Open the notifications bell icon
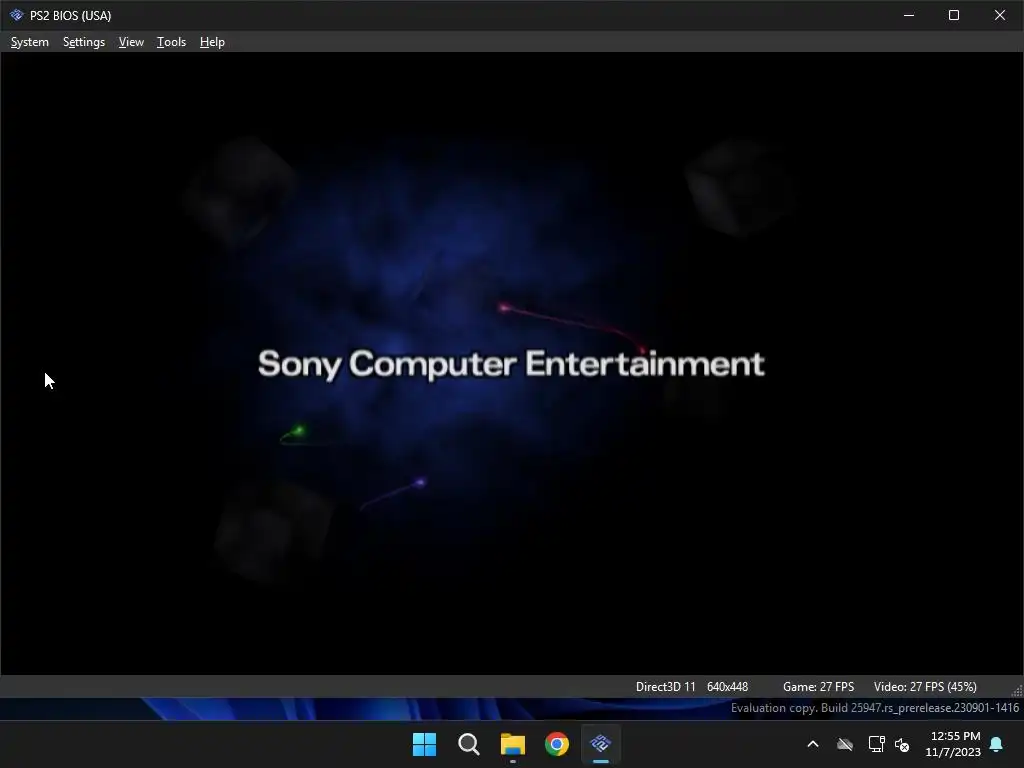Image resolution: width=1024 pixels, height=768 pixels. (997, 744)
